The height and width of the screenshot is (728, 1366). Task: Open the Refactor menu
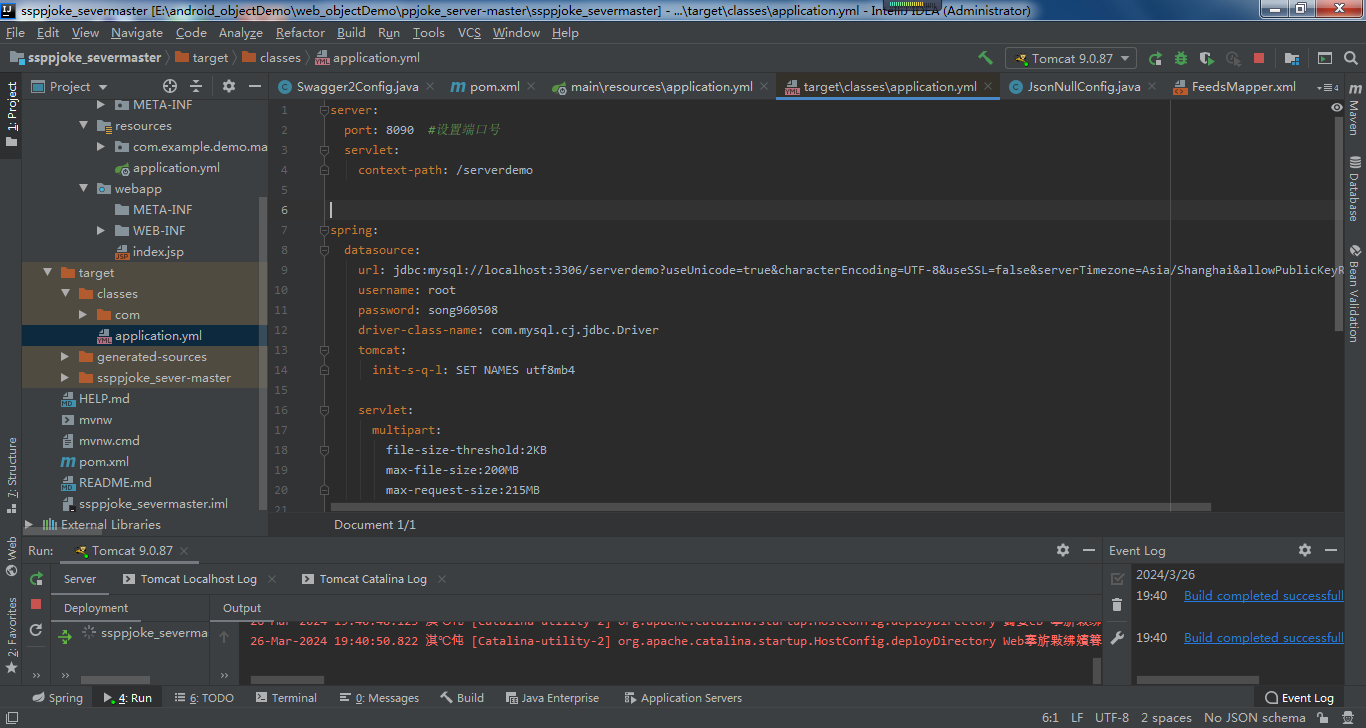(301, 32)
